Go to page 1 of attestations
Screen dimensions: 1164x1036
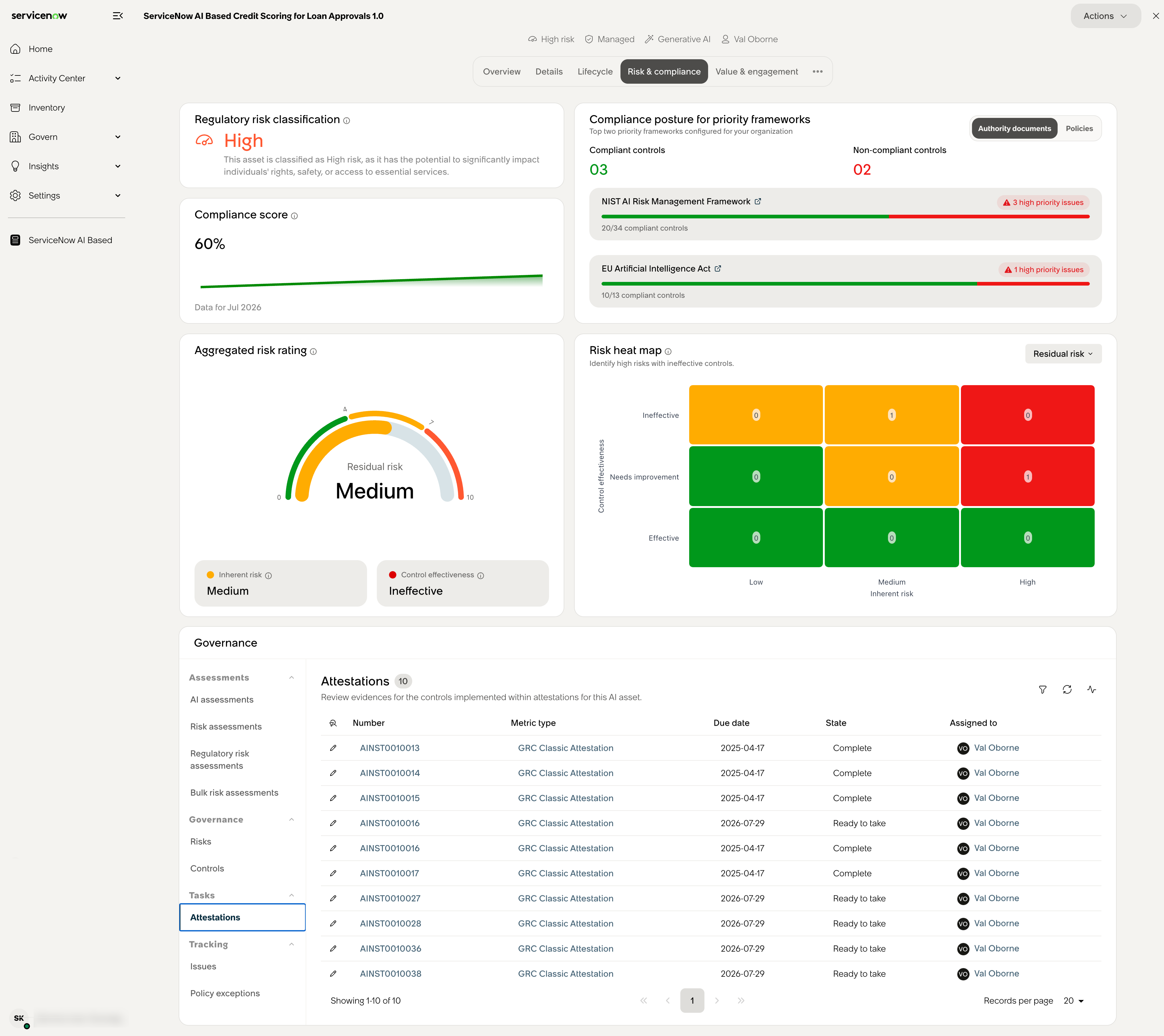[692, 1001]
